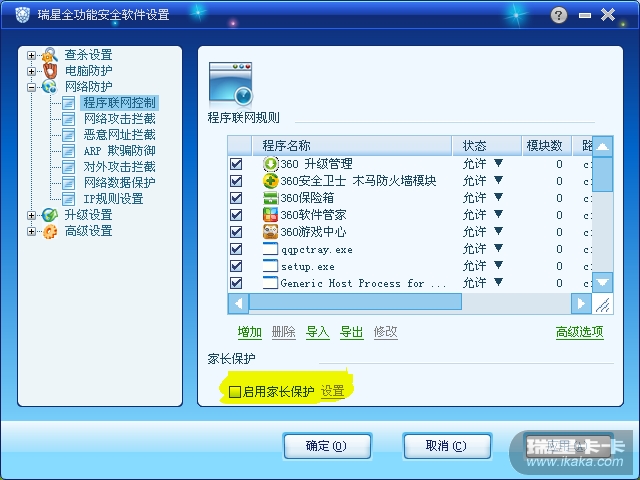Image resolution: width=640 pixels, height=480 pixels.
Task: Sort by the 模块数 column header
Action: click(546, 146)
